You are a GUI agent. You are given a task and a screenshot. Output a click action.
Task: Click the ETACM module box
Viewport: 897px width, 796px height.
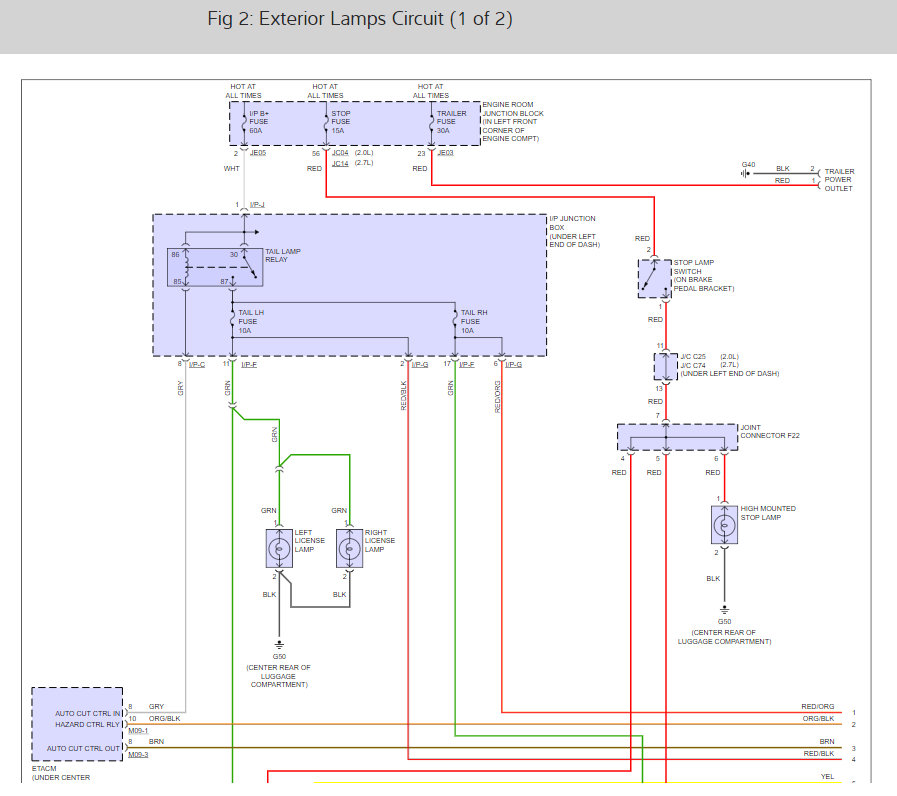tap(77, 724)
